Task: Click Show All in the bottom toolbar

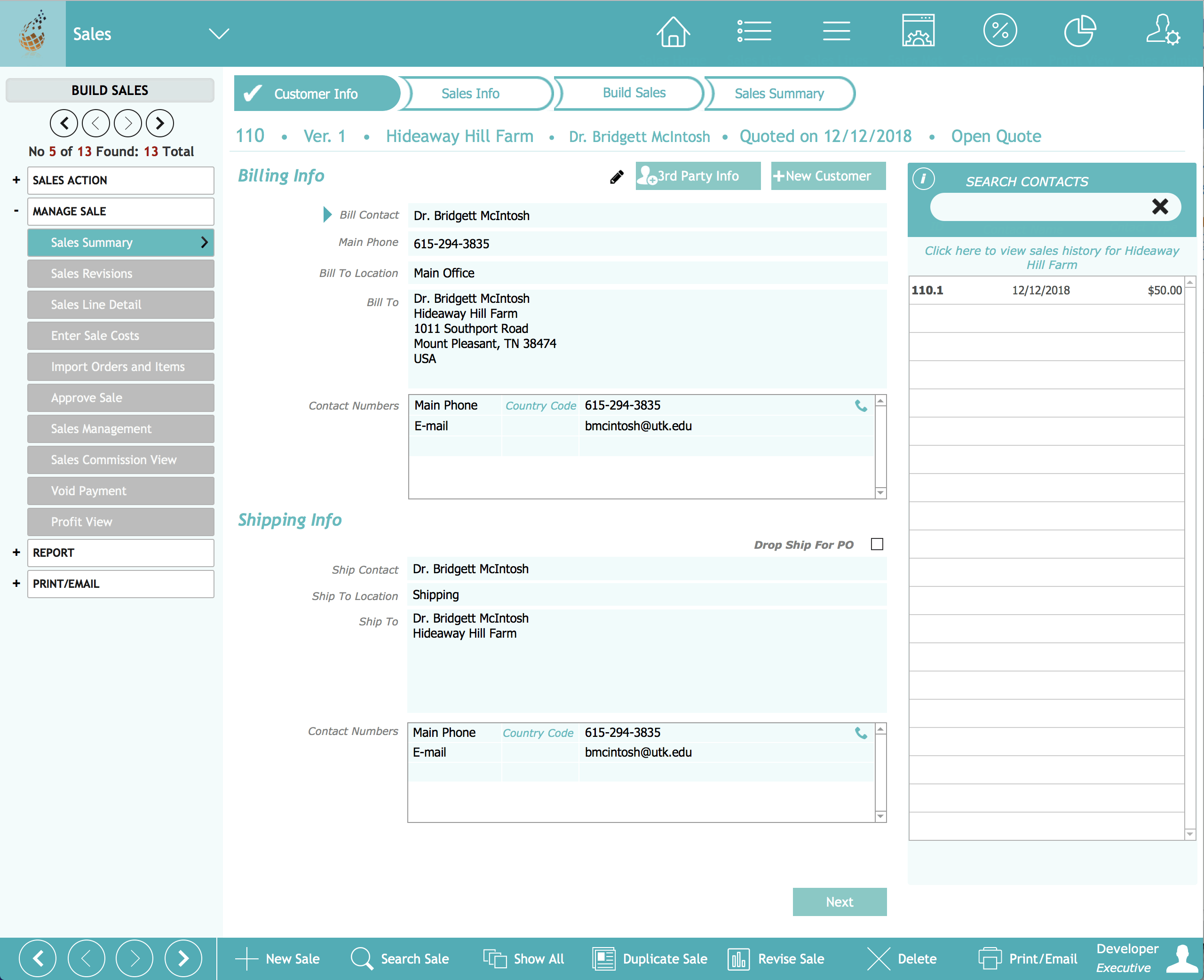Action: pyautogui.click(x=523, y=958)
